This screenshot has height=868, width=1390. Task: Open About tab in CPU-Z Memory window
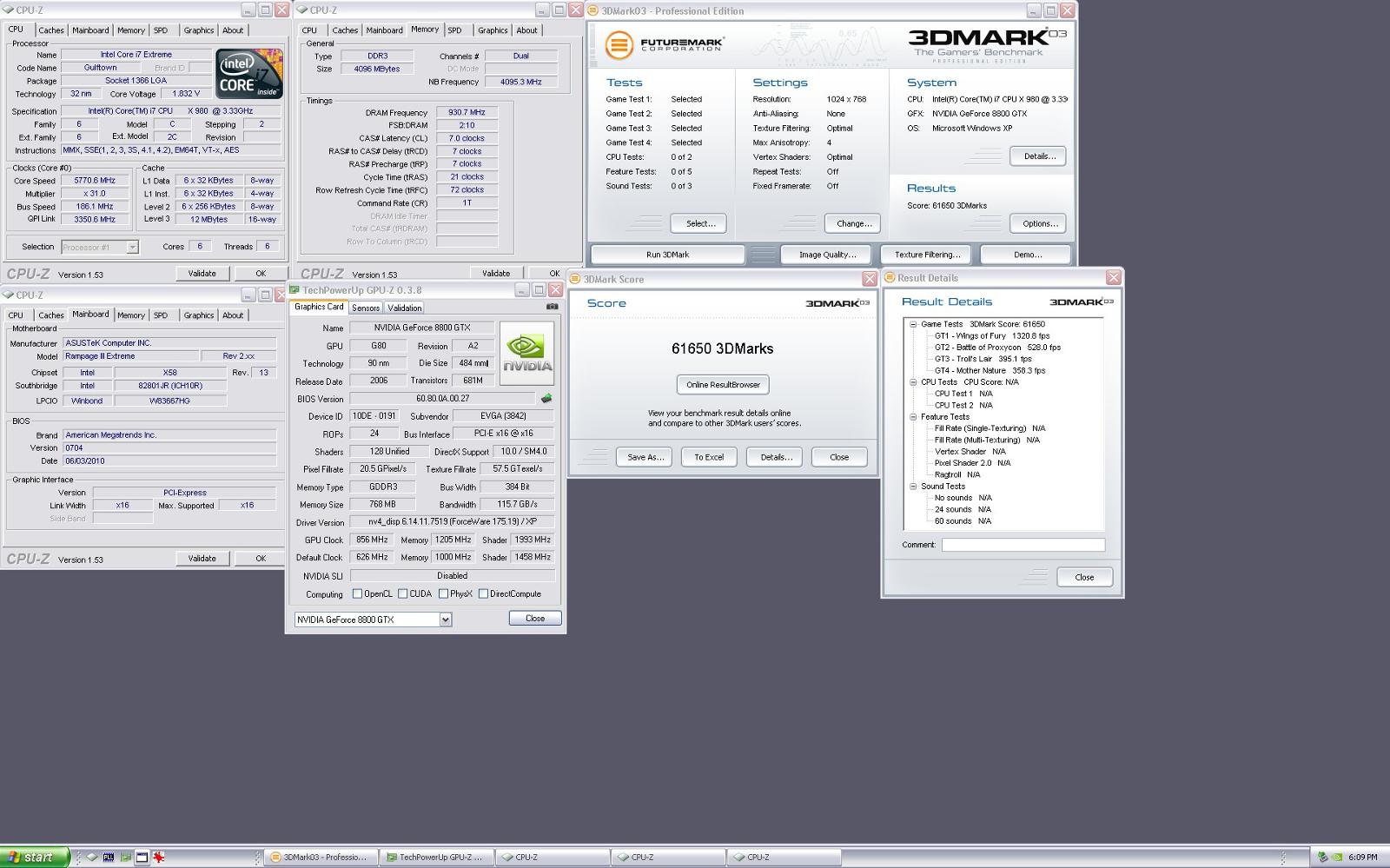point(526,30)
